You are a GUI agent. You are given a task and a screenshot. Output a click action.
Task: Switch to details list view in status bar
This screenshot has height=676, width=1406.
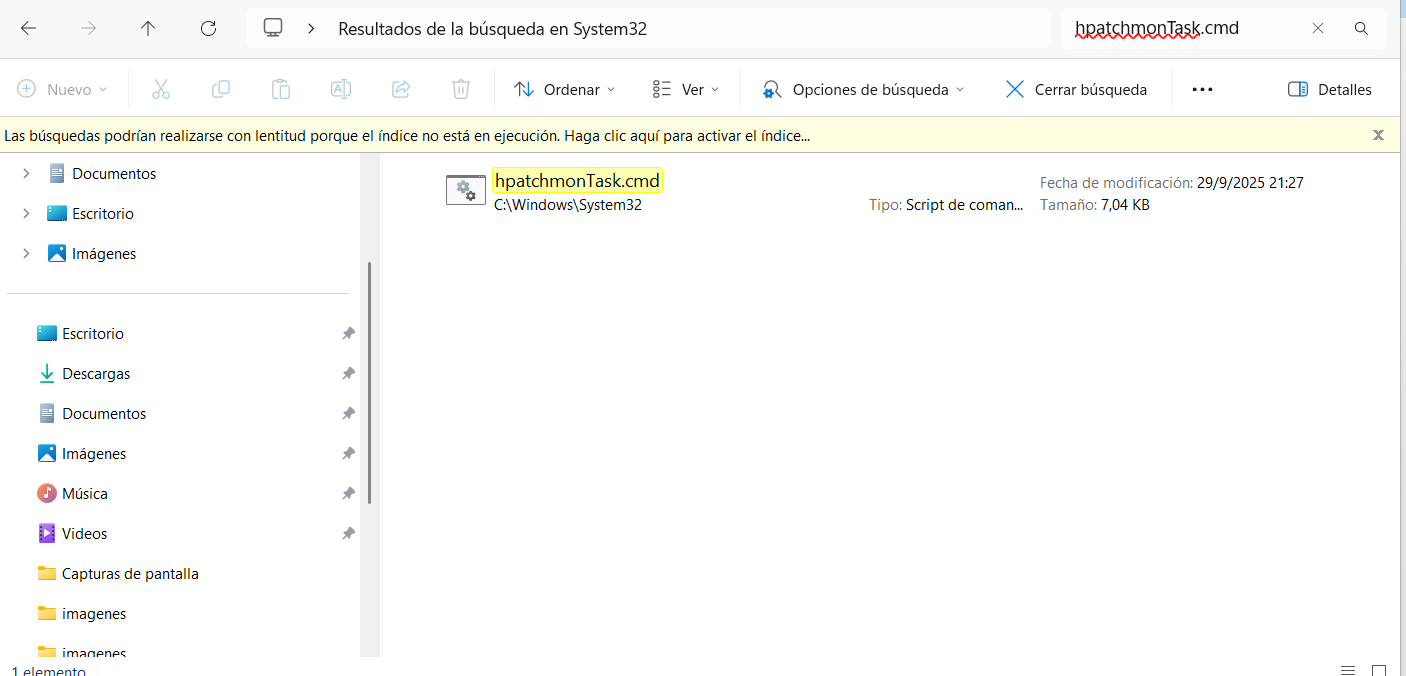click(x=1348, y=670)
